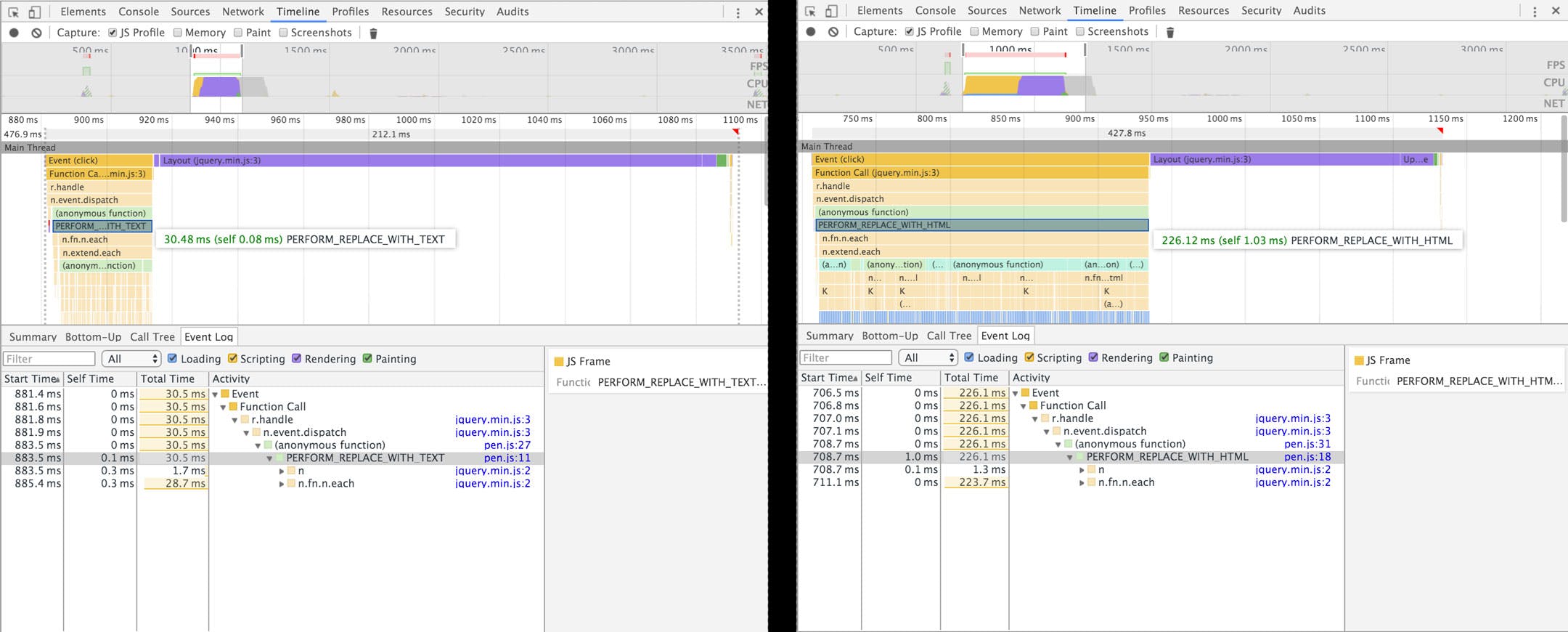Open jquery.min.js:3 link for r.handle in left window
This screenshot has height=632, width=1568.
click(492, 420)
